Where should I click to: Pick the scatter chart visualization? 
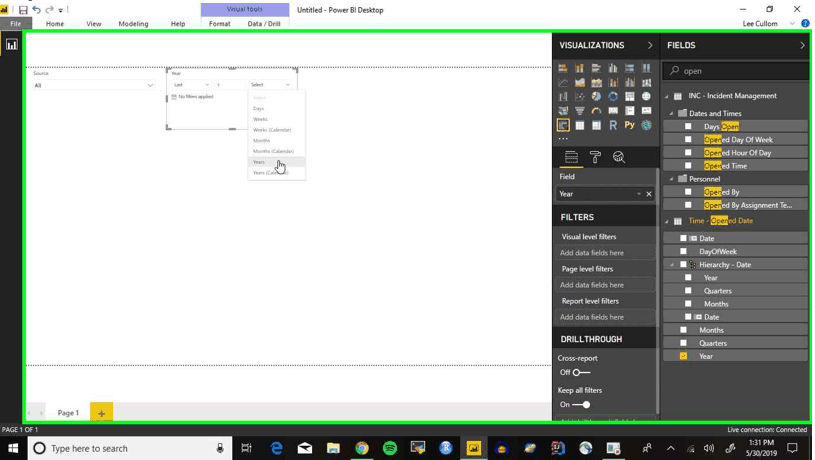[x=580, y=97]
